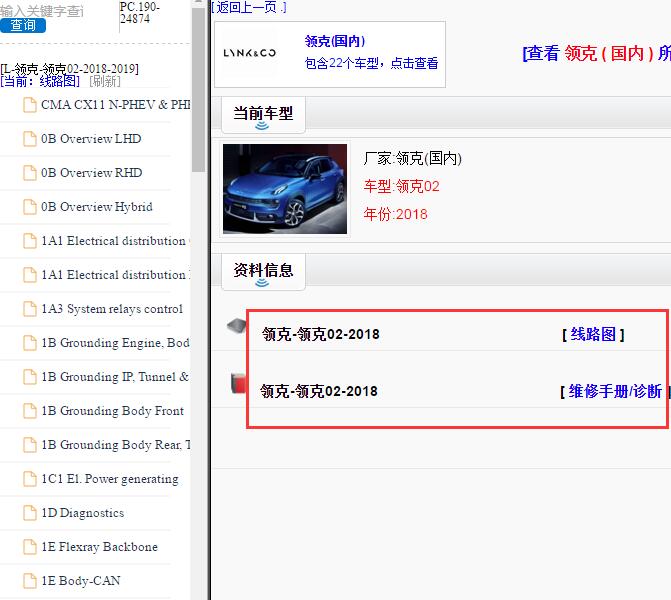Open the 1E Flexray Backbone diagram

point(100,547)
